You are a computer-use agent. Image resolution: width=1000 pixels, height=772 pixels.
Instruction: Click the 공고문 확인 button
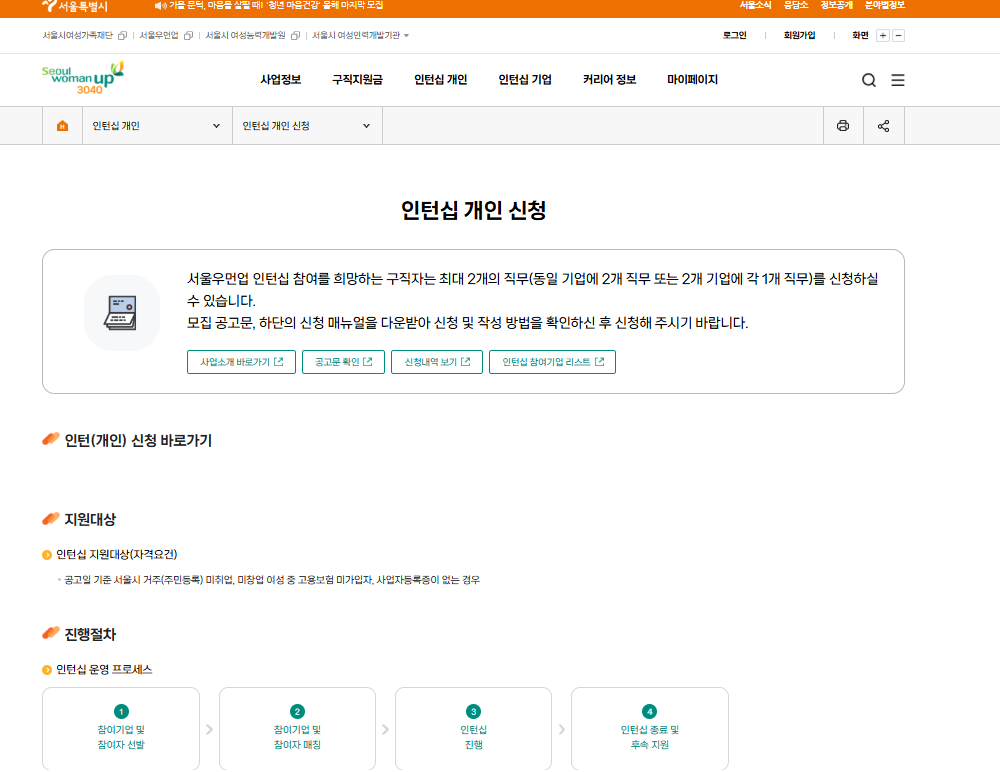343,362
